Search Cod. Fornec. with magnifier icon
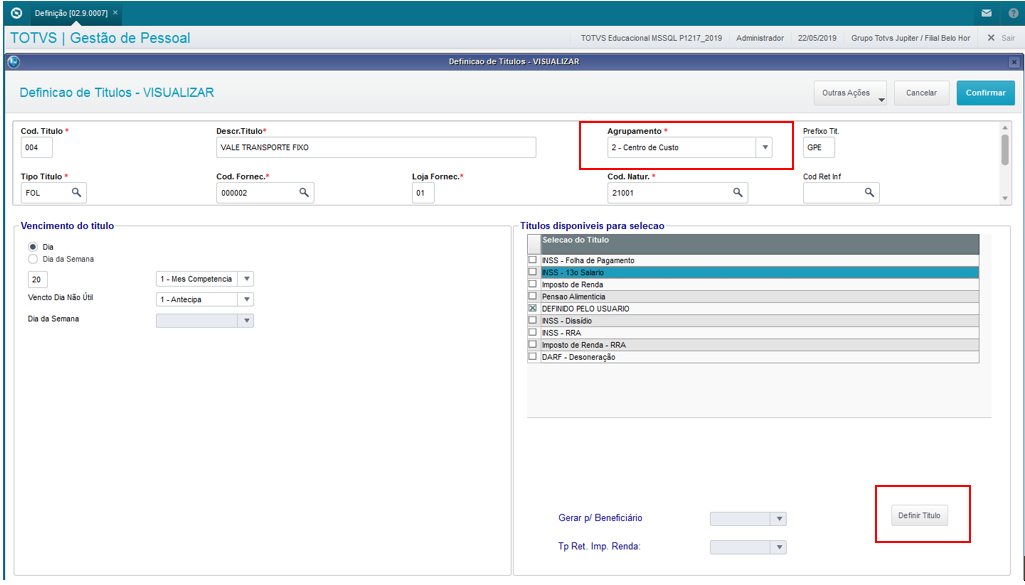 [304, 192]
